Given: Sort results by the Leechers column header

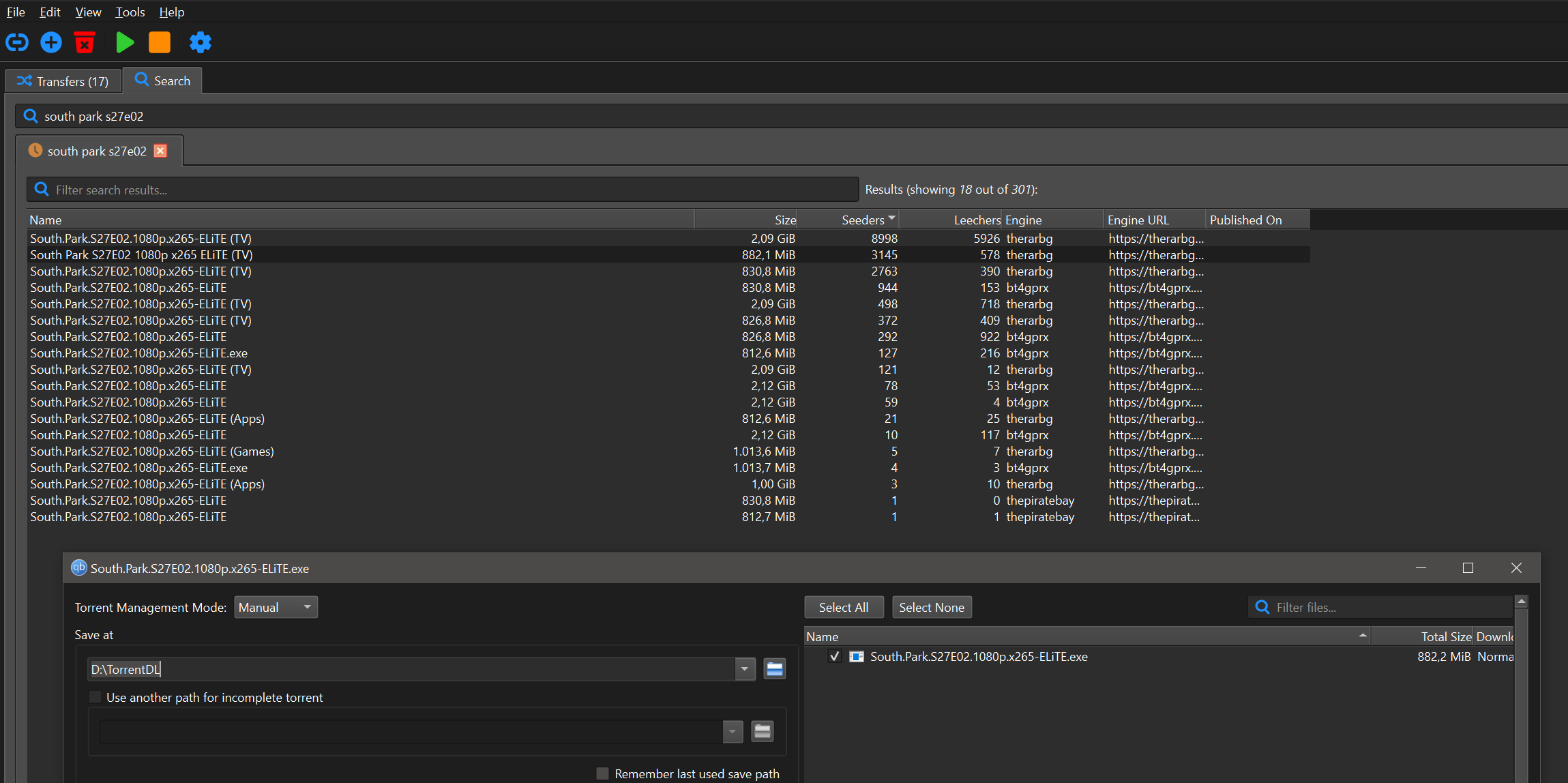Looking at the screenshot, I should [x=951, y=220].
